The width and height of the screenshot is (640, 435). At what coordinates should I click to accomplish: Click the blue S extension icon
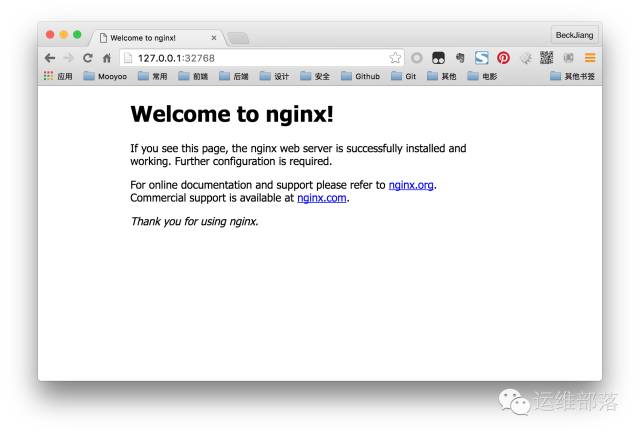tap(482, 58)
